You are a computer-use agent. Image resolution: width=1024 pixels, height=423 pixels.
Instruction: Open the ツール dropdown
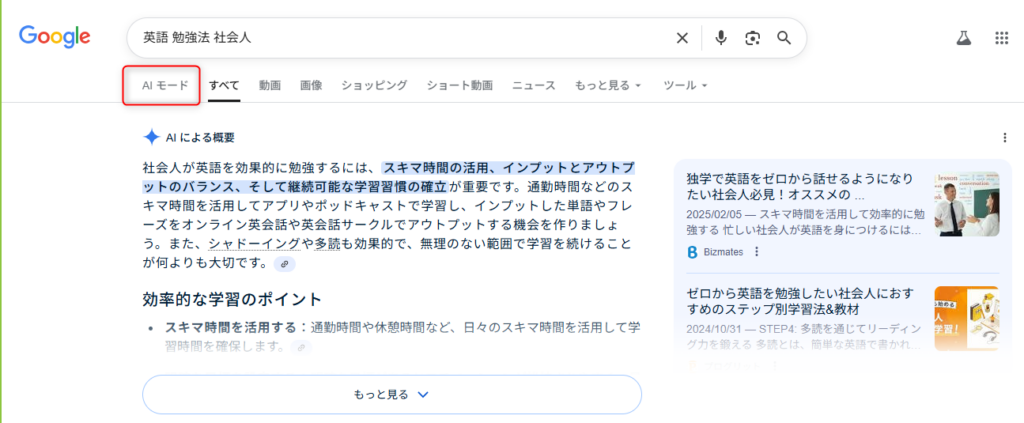coord(685,86)
